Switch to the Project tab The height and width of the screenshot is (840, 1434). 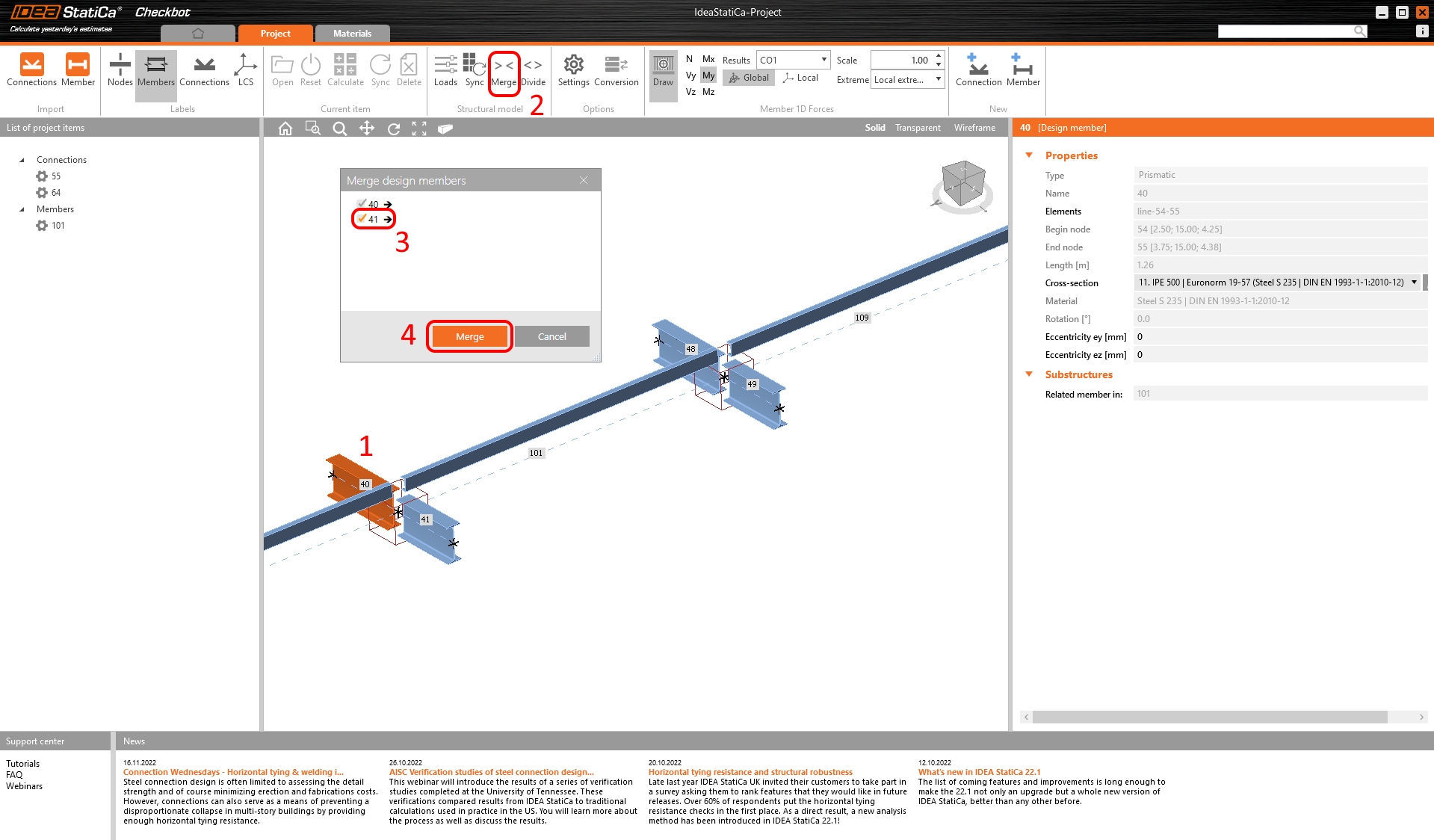click(x=275, y=34)
